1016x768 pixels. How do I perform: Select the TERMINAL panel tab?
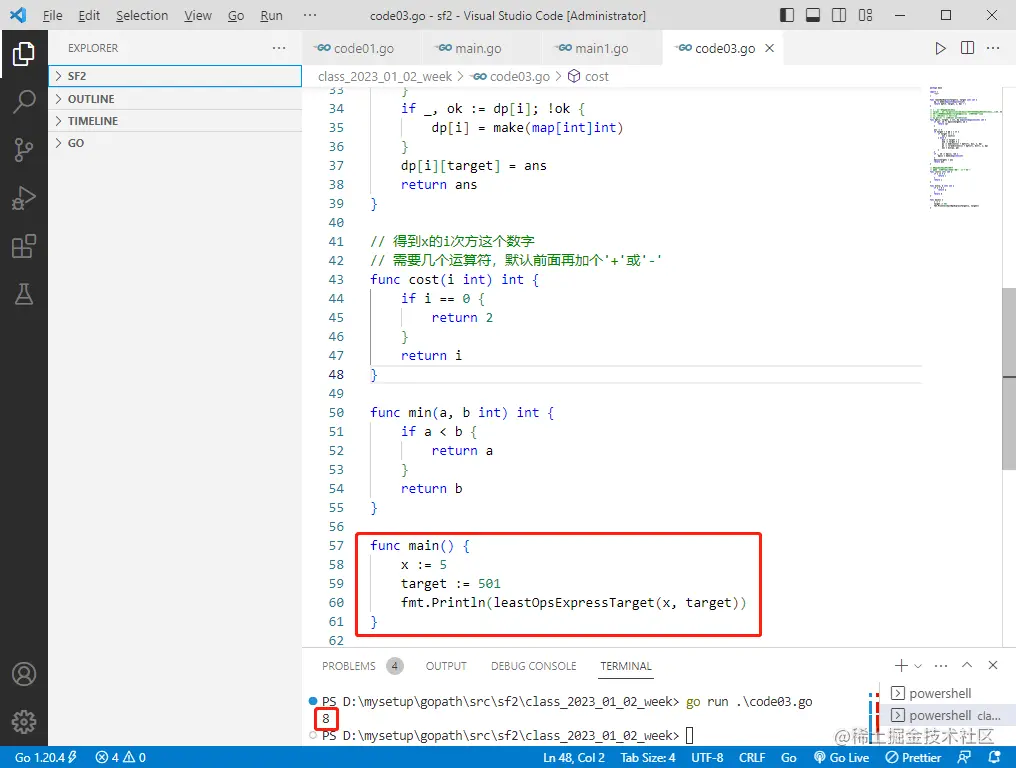point(626,666)
